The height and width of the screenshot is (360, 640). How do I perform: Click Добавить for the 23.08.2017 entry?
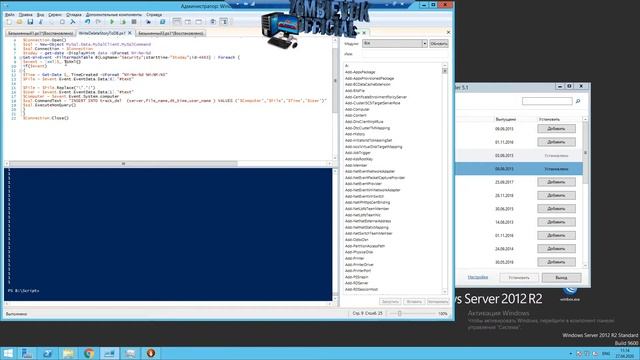[556, 182]
